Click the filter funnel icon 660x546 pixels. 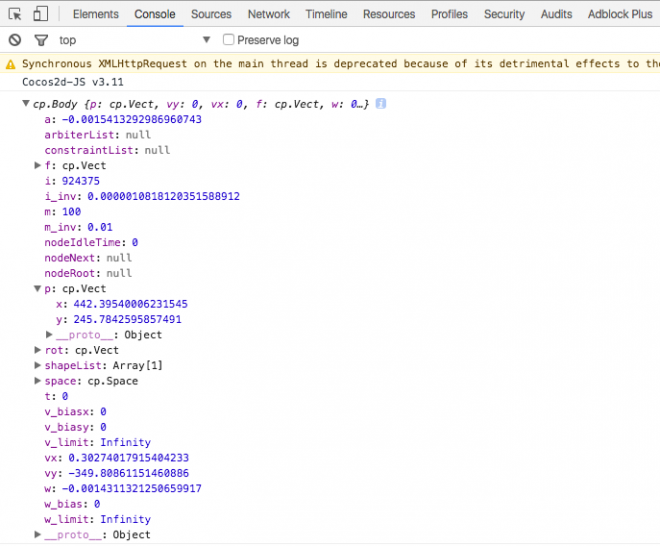point(41,40)
